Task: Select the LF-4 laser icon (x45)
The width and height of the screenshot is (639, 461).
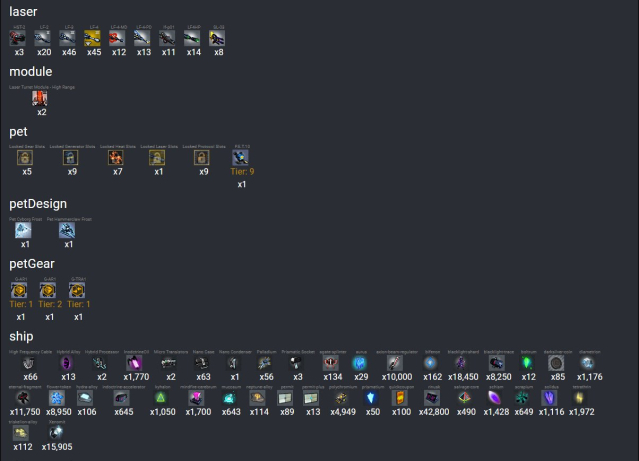Action: coord(93,38)
